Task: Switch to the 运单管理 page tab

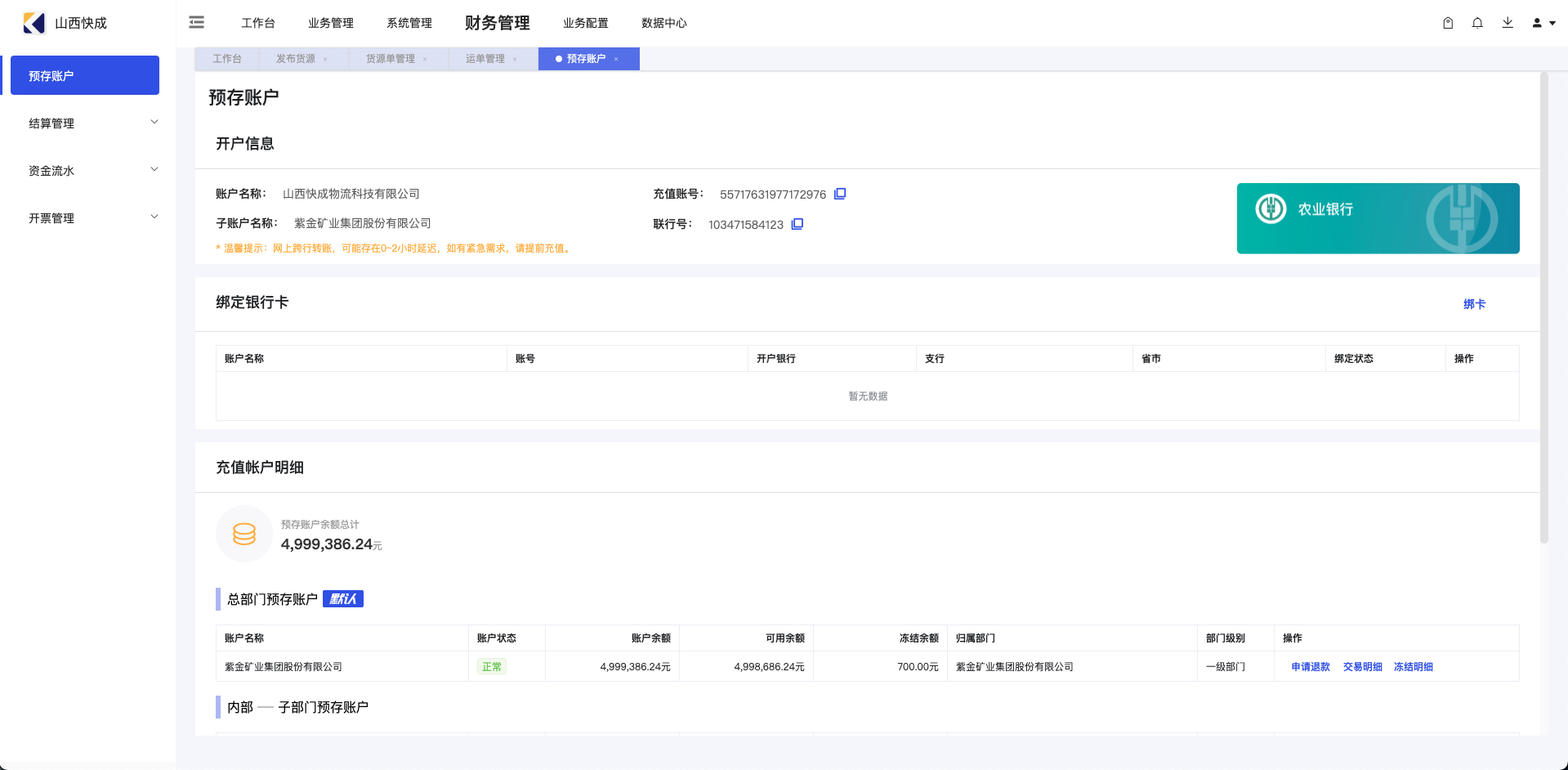Action: [485, 59]
